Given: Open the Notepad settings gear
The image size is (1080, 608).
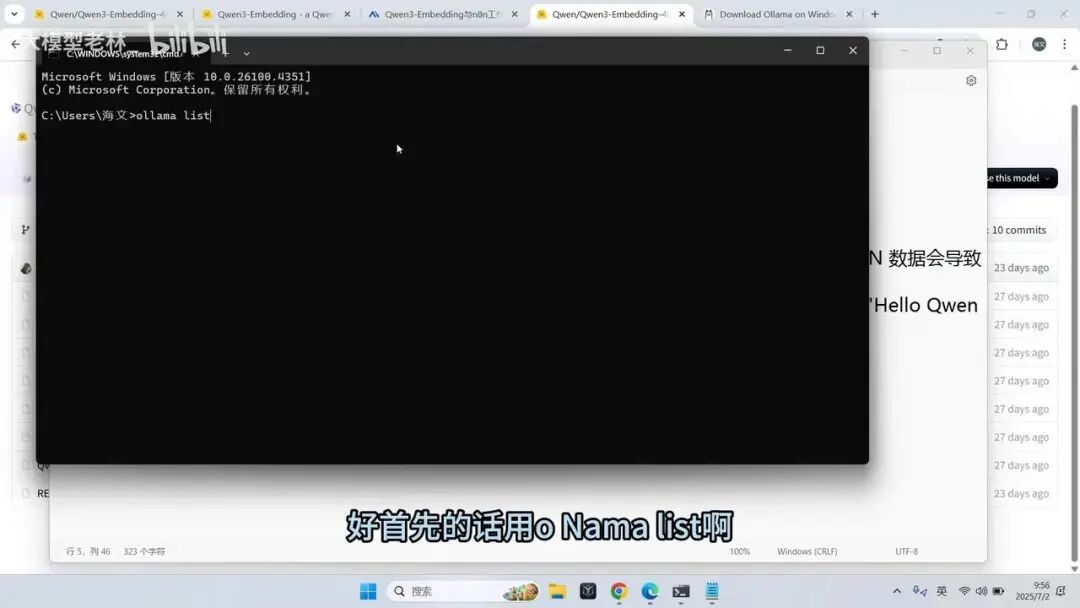Looking at the screenshot, I should point(970,81).
